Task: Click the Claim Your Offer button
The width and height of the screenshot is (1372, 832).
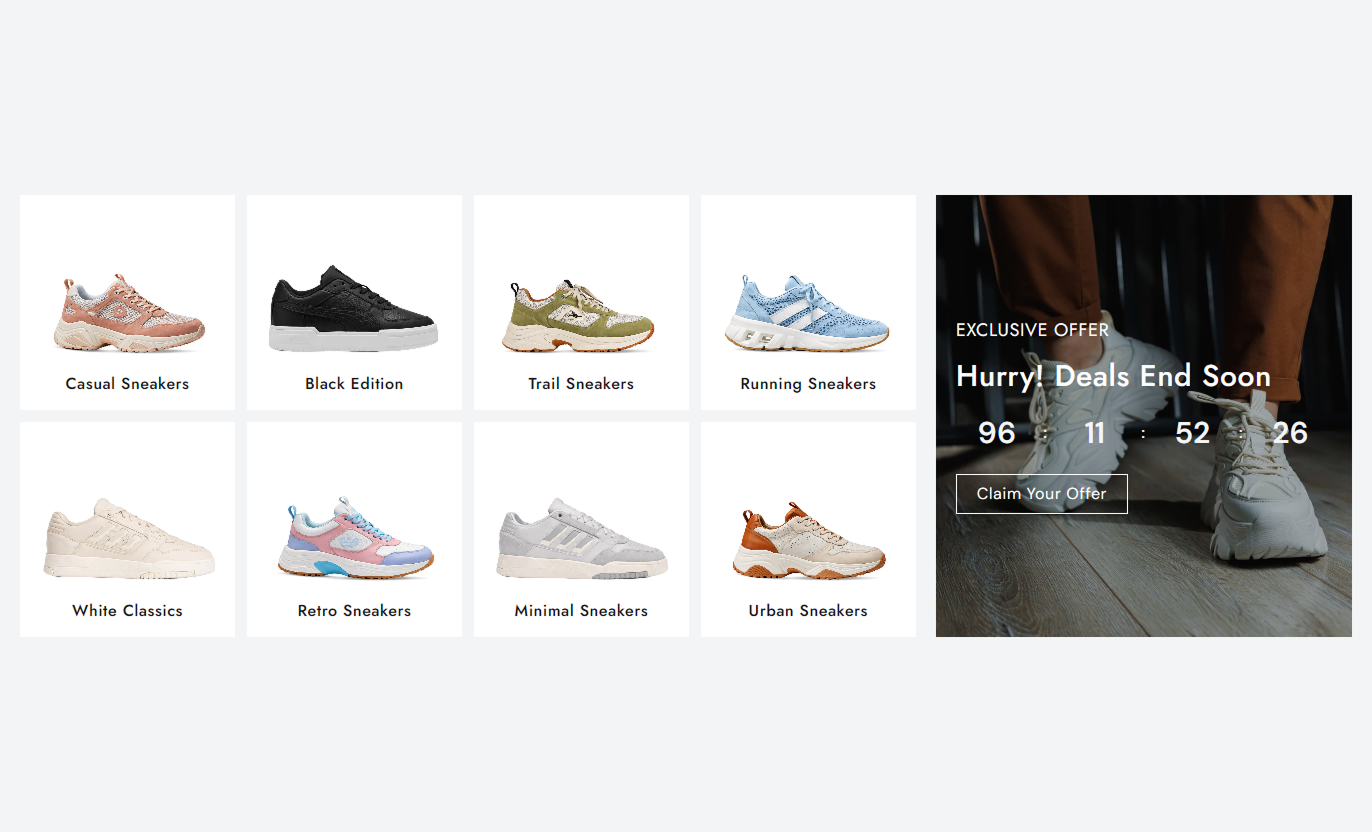Action: coord(1042,494)
